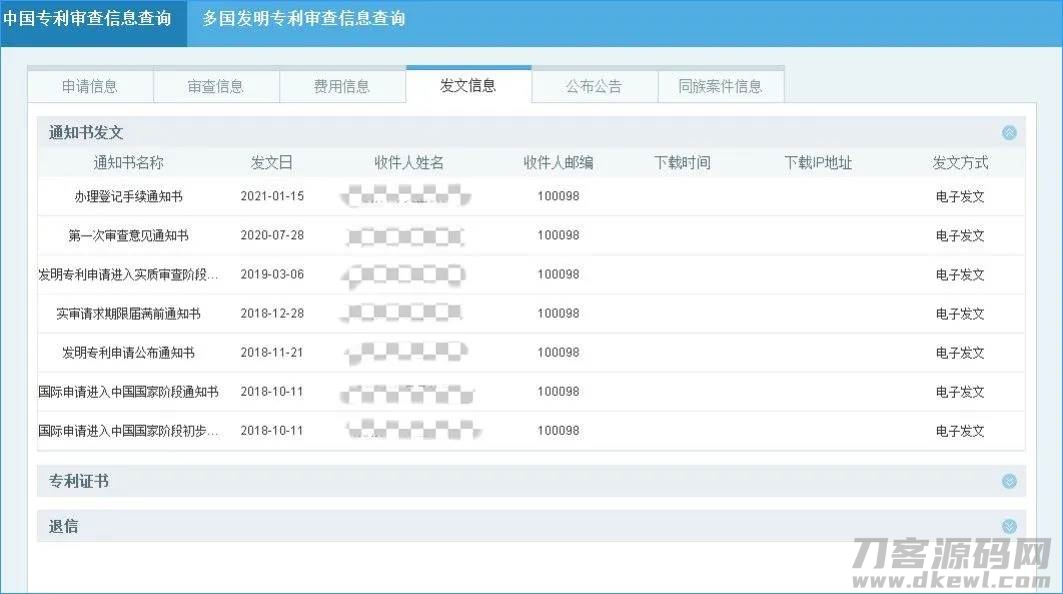
Task: Click the 通知书名称 column header
Action: point(126,162)
